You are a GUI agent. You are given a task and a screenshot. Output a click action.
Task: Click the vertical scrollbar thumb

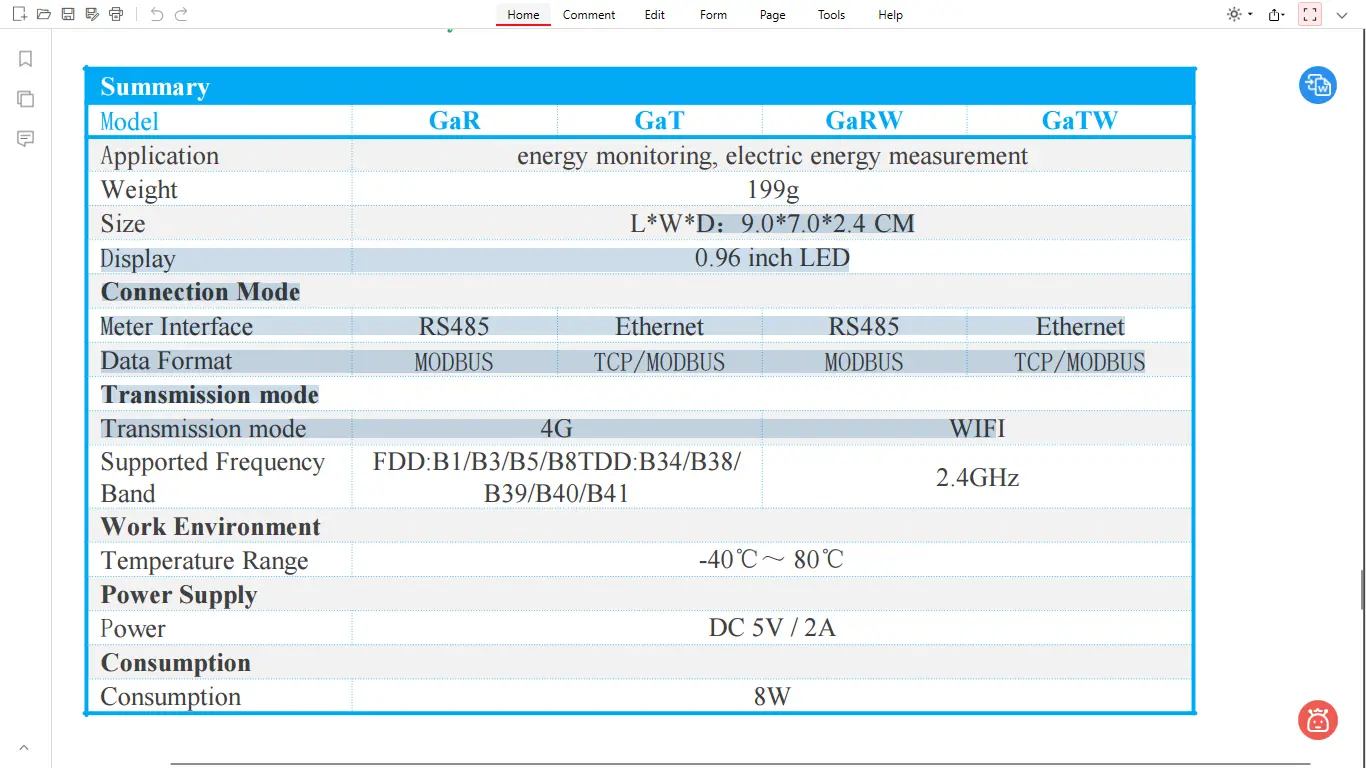point(1362,590)
